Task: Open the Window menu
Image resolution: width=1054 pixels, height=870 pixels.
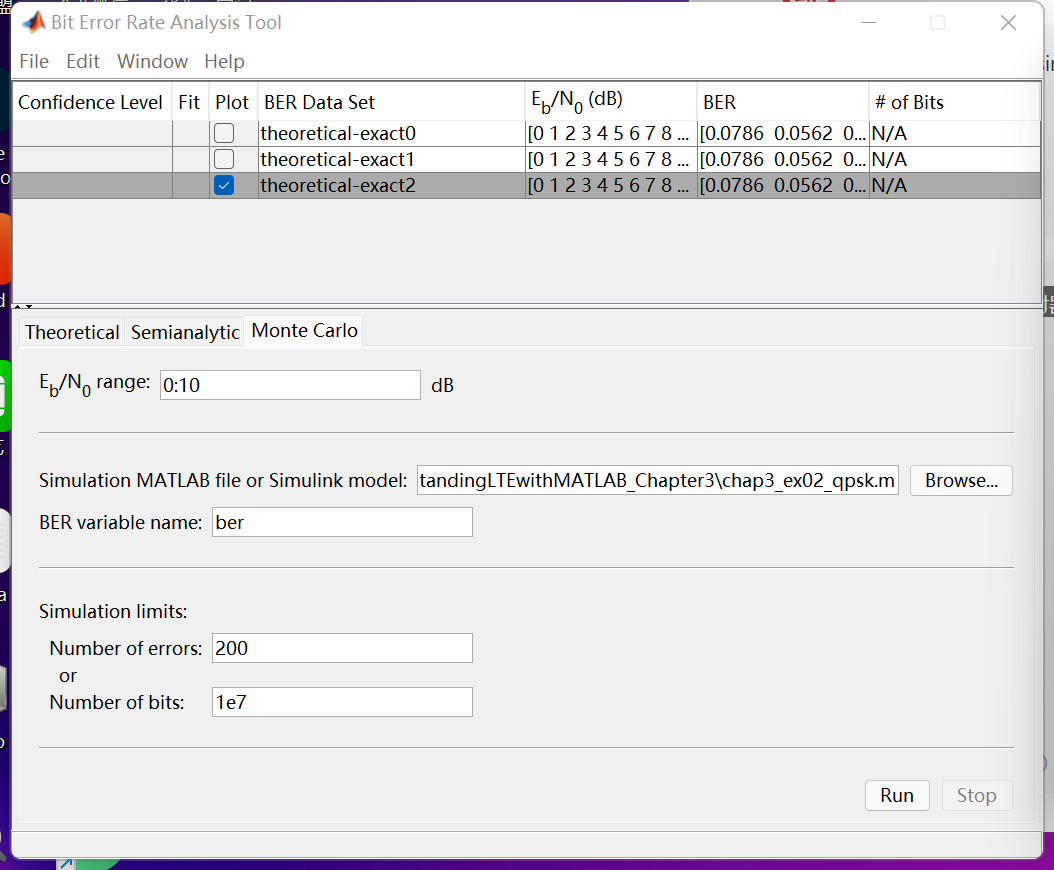Action: tap(152, 61)
